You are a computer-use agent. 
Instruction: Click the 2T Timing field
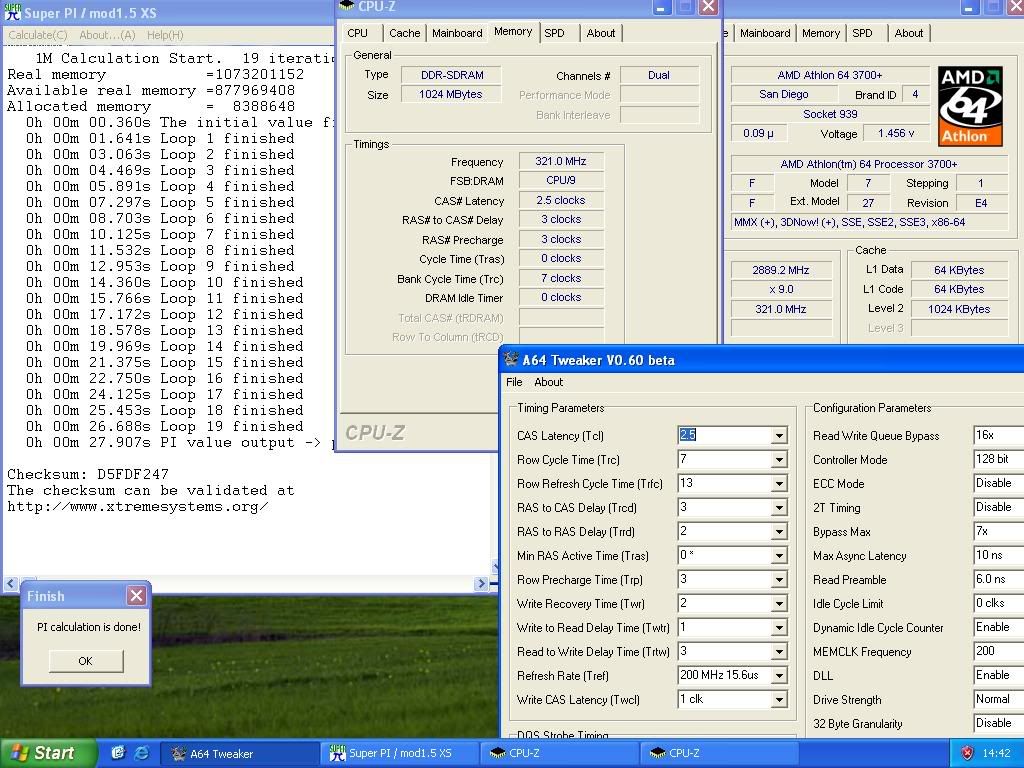pyautogui.click(x=999, y=507)
